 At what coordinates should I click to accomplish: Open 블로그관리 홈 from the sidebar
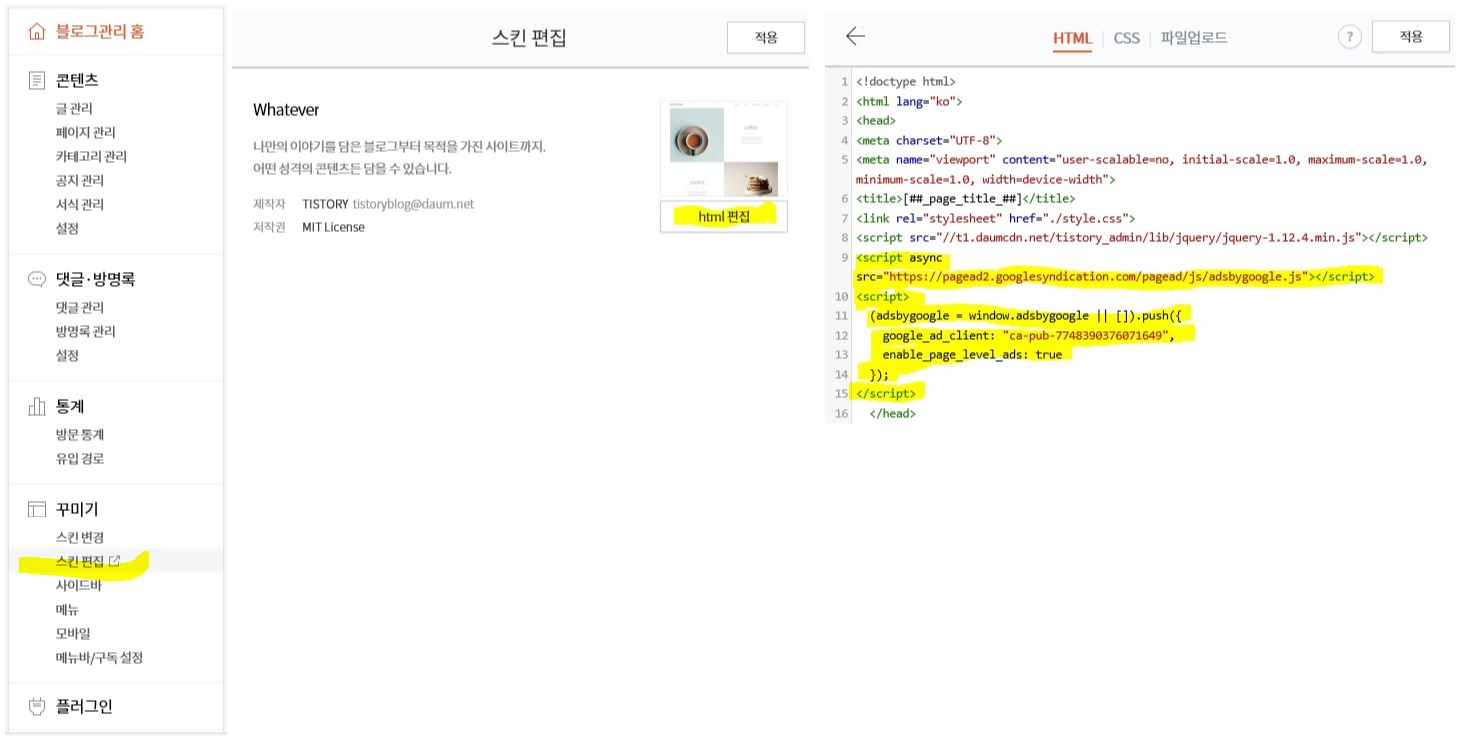click(x=99, y=32)
